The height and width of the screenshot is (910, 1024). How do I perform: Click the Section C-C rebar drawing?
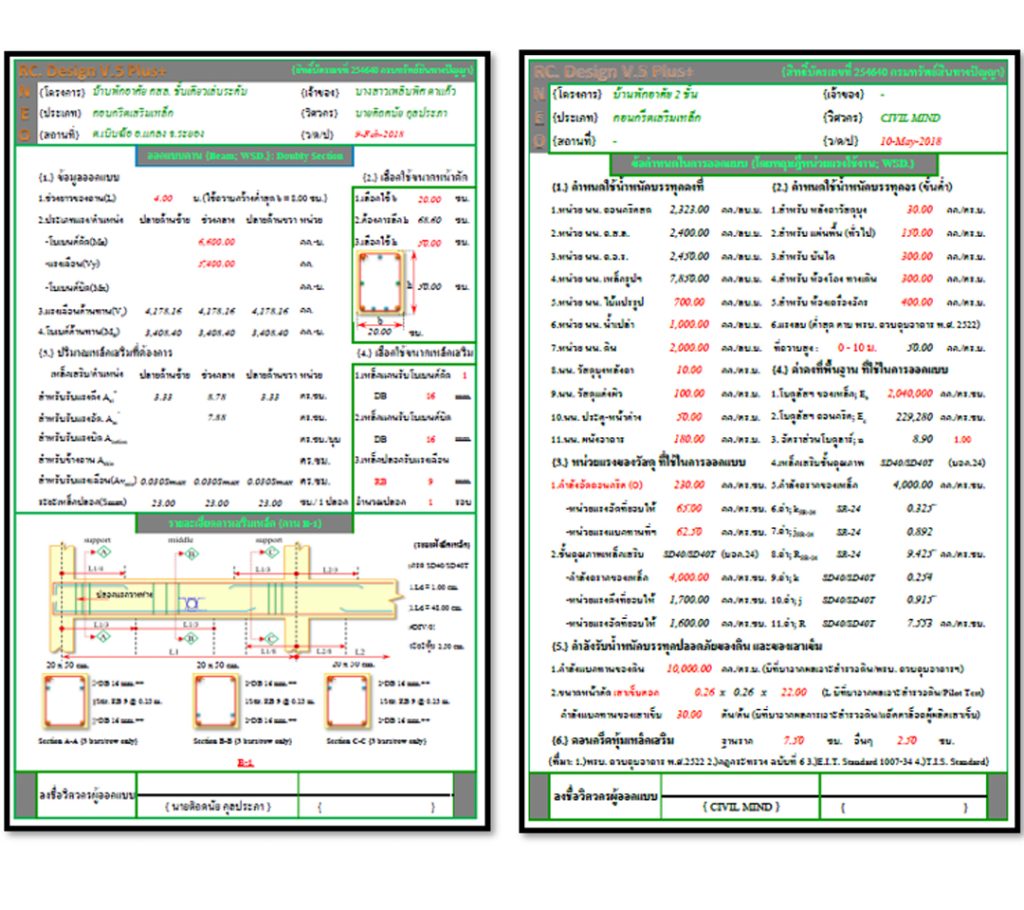point(347,702)
